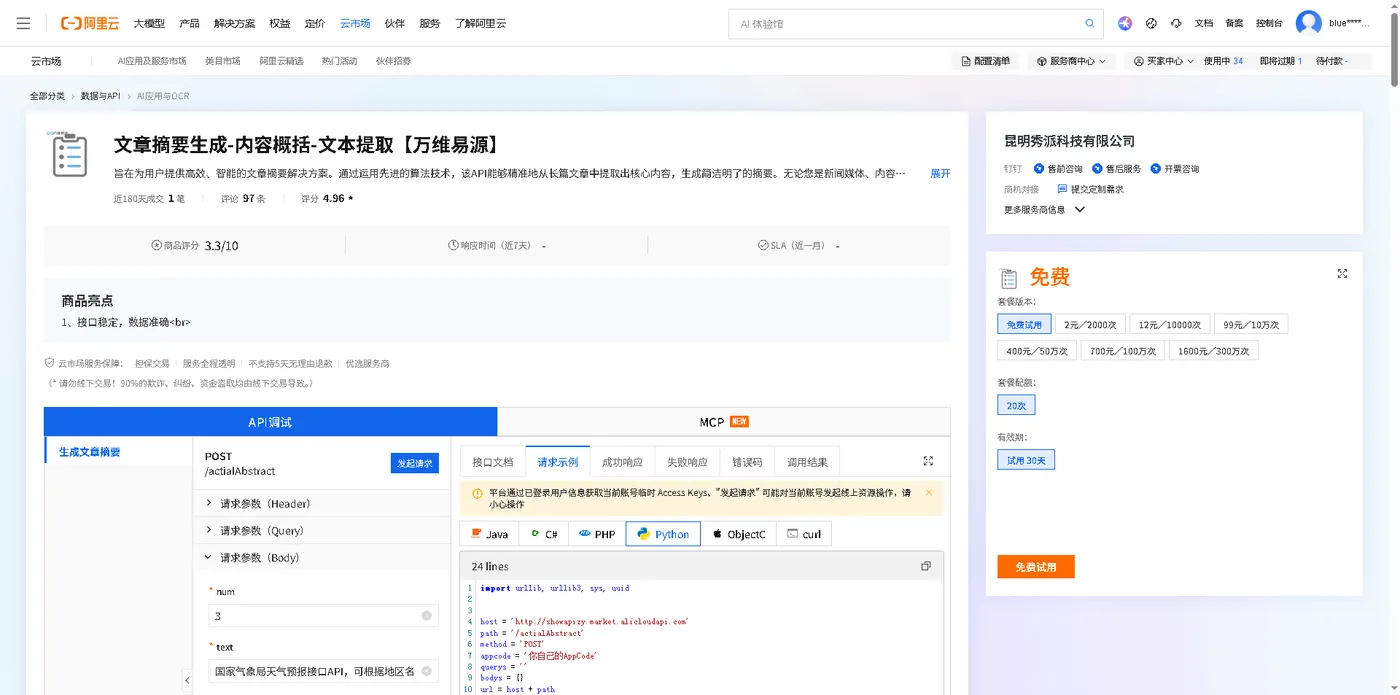Viewport: 1400px width, 695px height.
Task: Expand 请求参数 (Query) section
Action: click(x=321, y=530)
